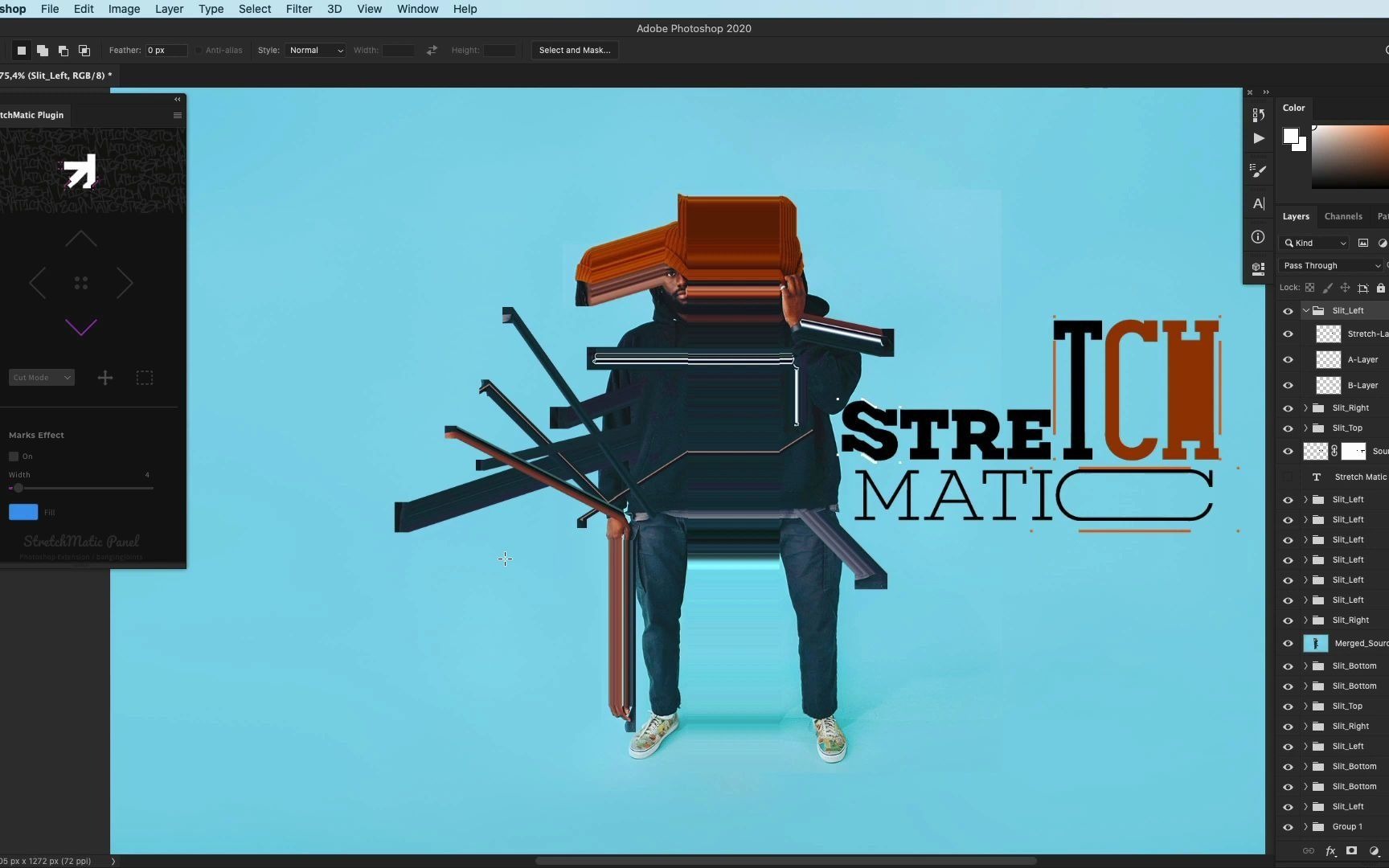
Task: Open the Pass Through blend mode dropdown
Action: (1330, 264)
